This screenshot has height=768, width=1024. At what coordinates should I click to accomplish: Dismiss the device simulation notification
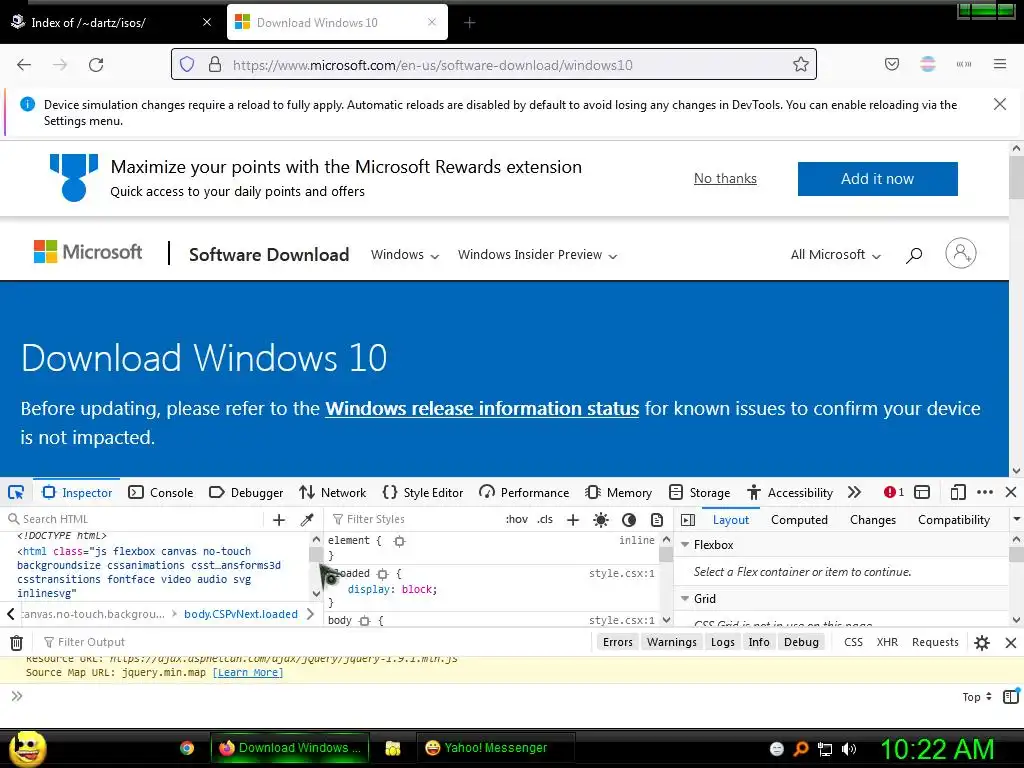[999, 104]
